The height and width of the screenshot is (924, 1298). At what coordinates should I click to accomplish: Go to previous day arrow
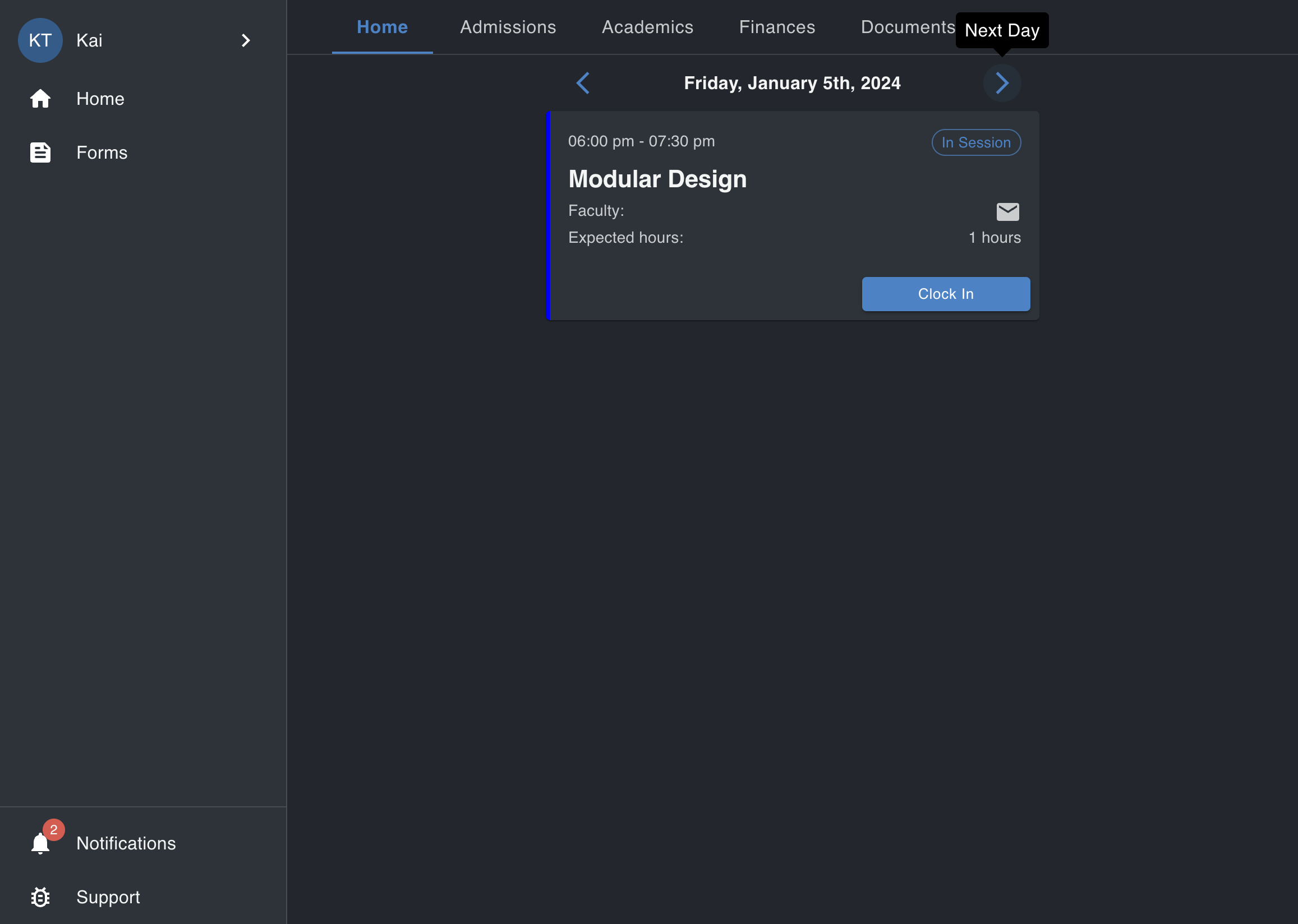tap(583, 83)
